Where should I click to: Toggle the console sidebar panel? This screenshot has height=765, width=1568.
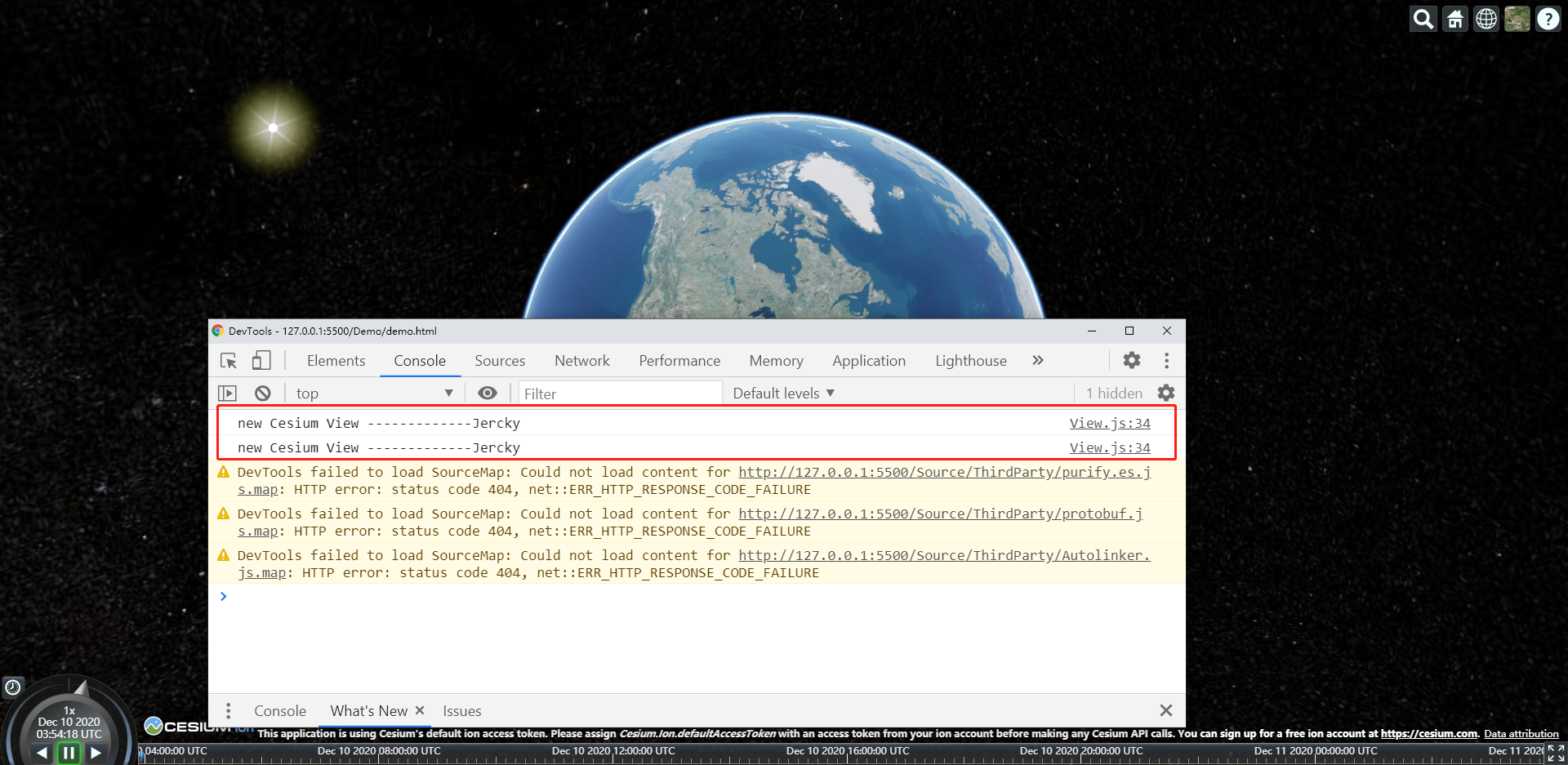point(228,394)
